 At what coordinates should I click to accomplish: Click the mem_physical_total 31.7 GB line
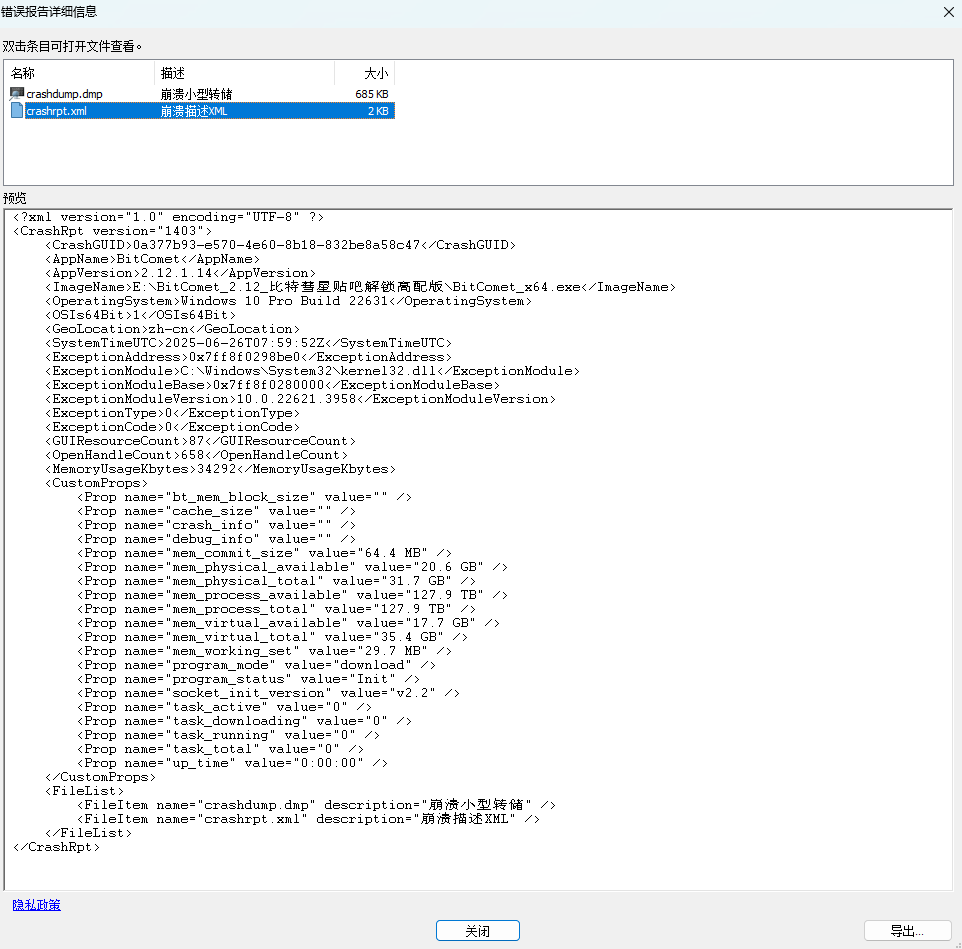tap(276, 581)
